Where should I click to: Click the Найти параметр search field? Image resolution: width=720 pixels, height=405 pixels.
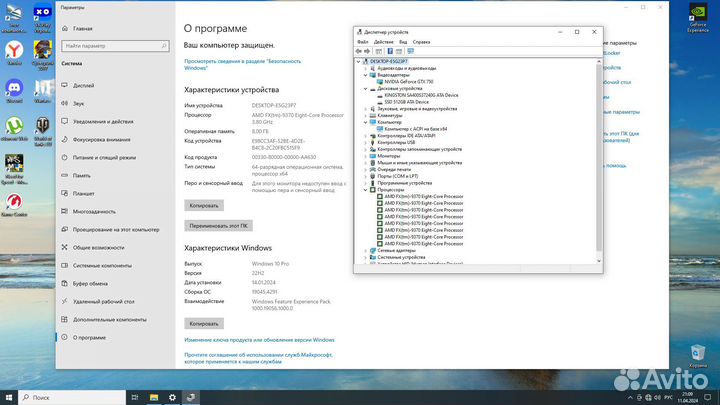(115, 46)
